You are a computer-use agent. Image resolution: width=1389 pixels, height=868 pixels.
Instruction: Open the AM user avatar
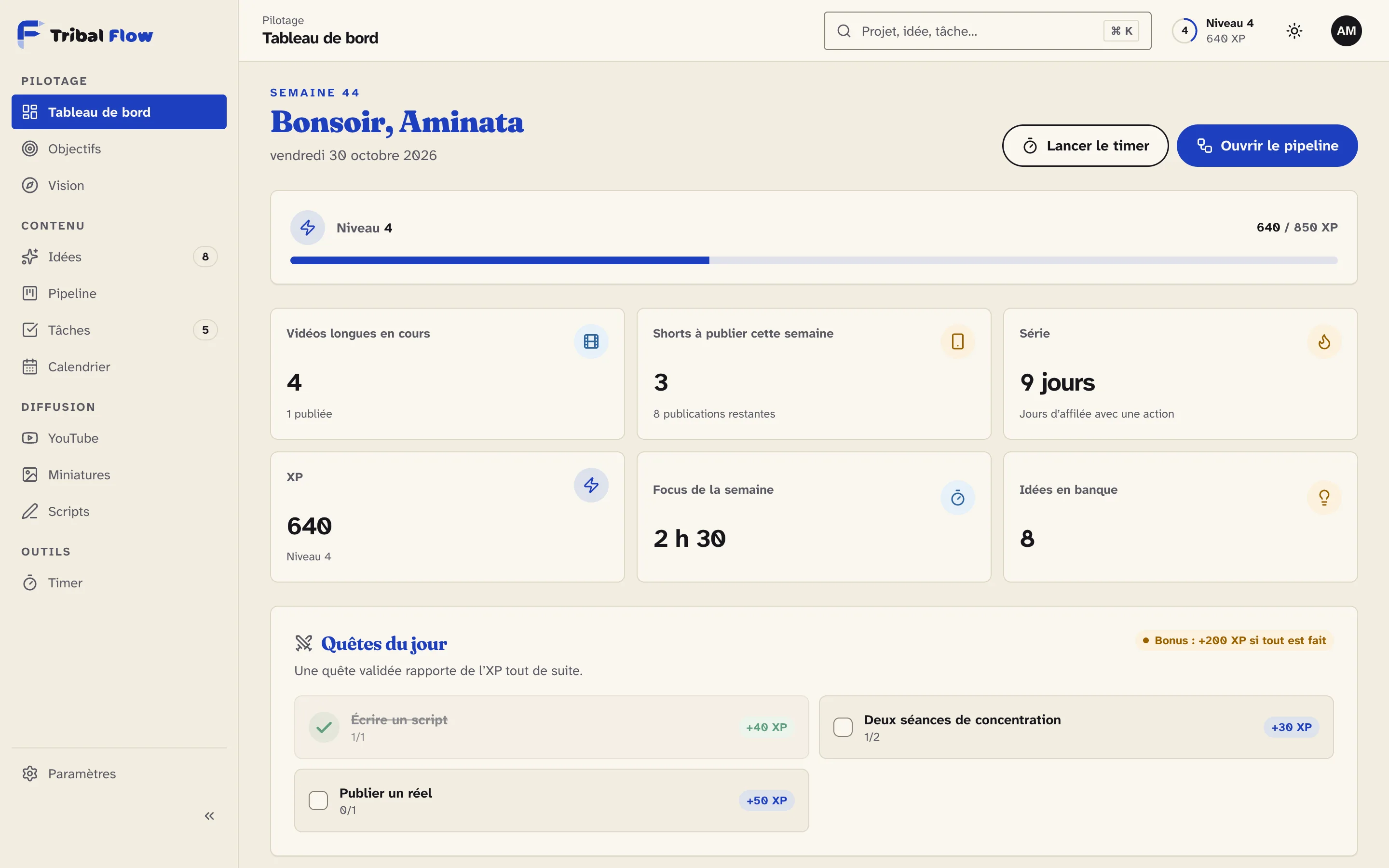point(1346,31)
